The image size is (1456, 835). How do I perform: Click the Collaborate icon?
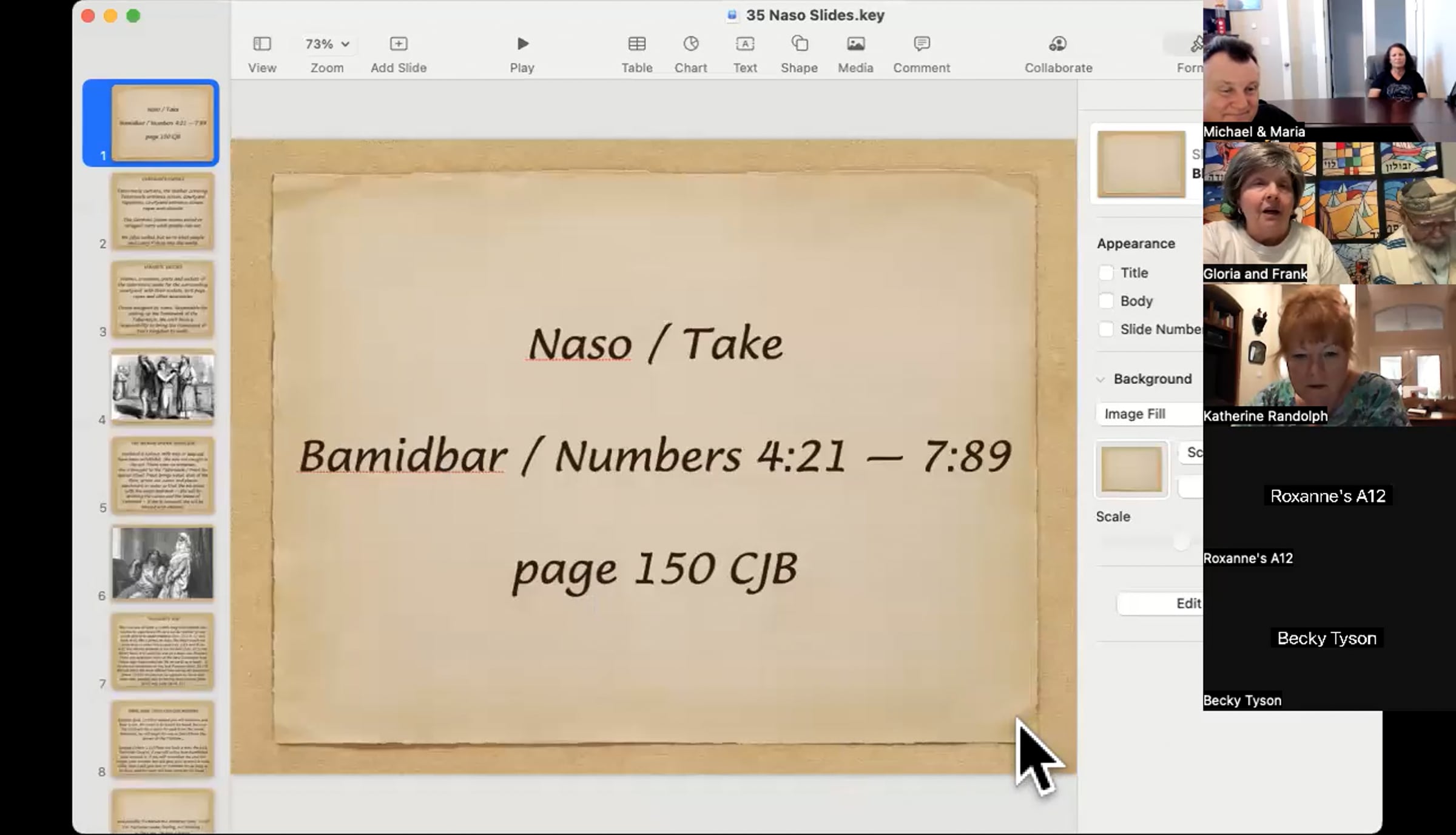(x=1057, y=44)
